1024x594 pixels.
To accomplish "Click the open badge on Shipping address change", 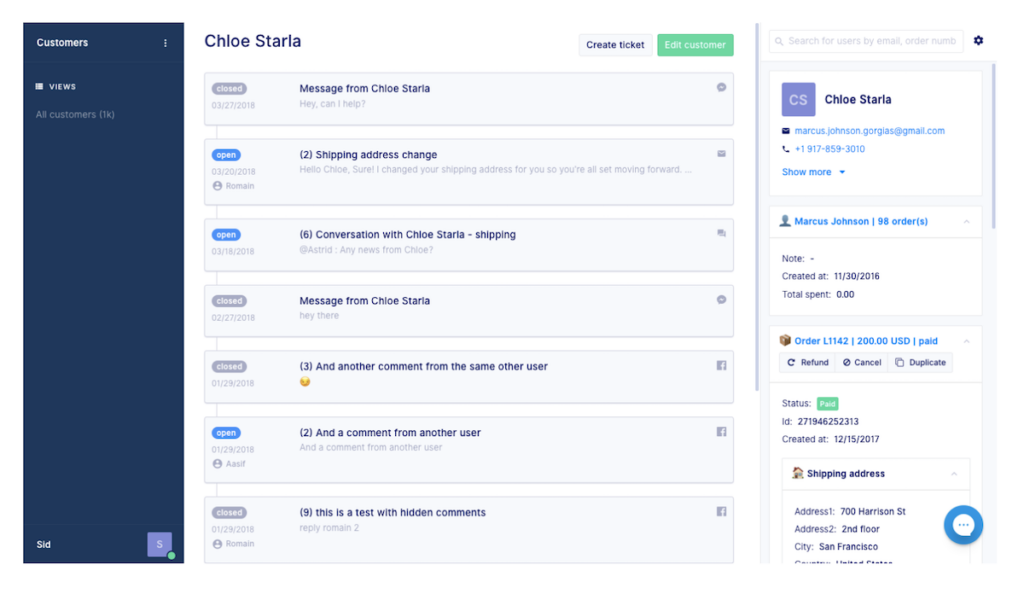I will pyautogui.click(x=226, y=155).
